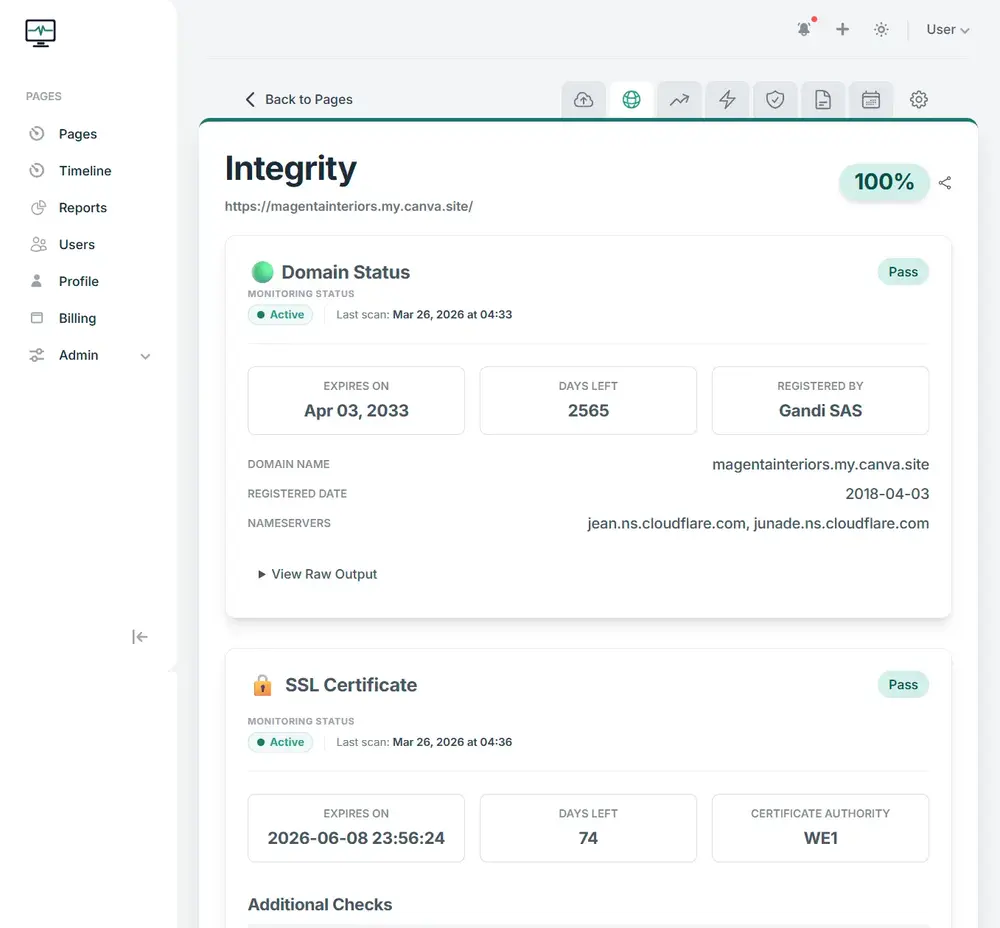The width and height of the screenshot is (1000, 928).
Task: Open the User account dropdown
Action: (946, 29)
